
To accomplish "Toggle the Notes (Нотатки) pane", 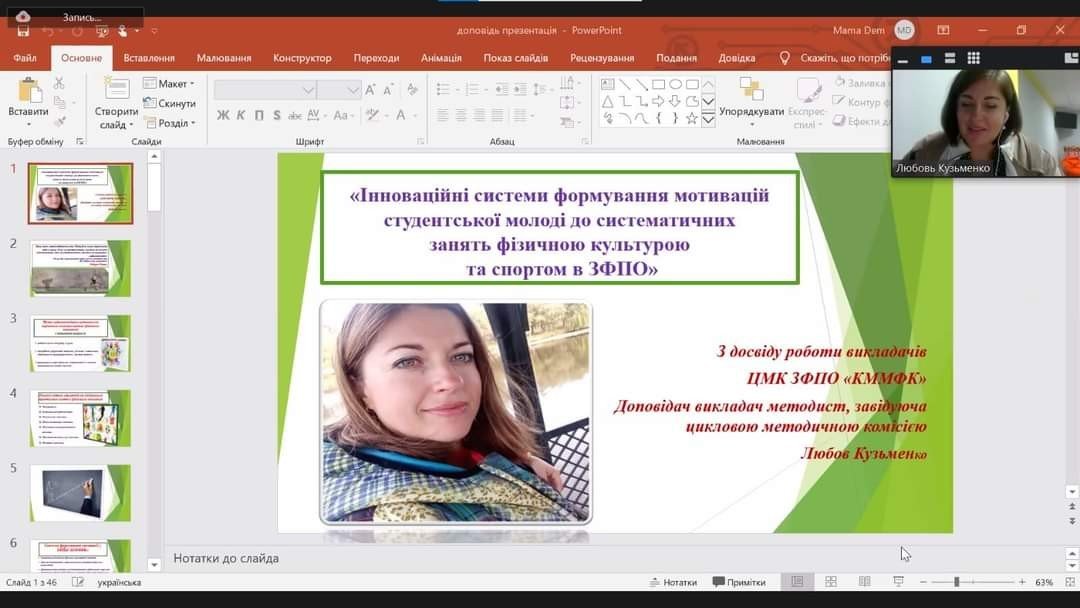I will [x=672, y=582].
